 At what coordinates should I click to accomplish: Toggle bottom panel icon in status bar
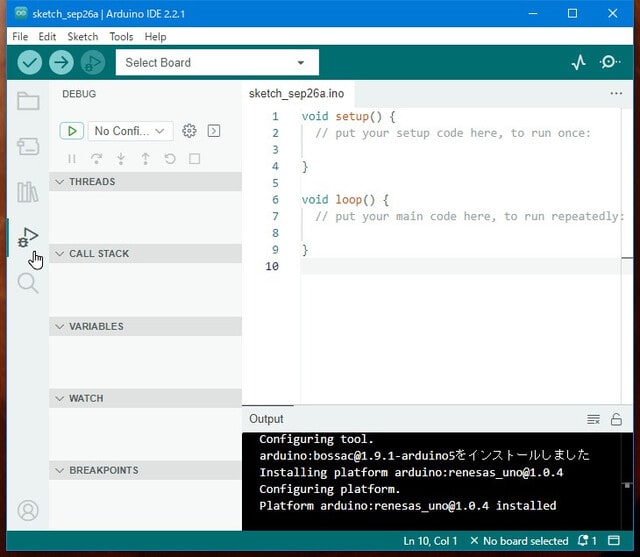tap(614, 541)
